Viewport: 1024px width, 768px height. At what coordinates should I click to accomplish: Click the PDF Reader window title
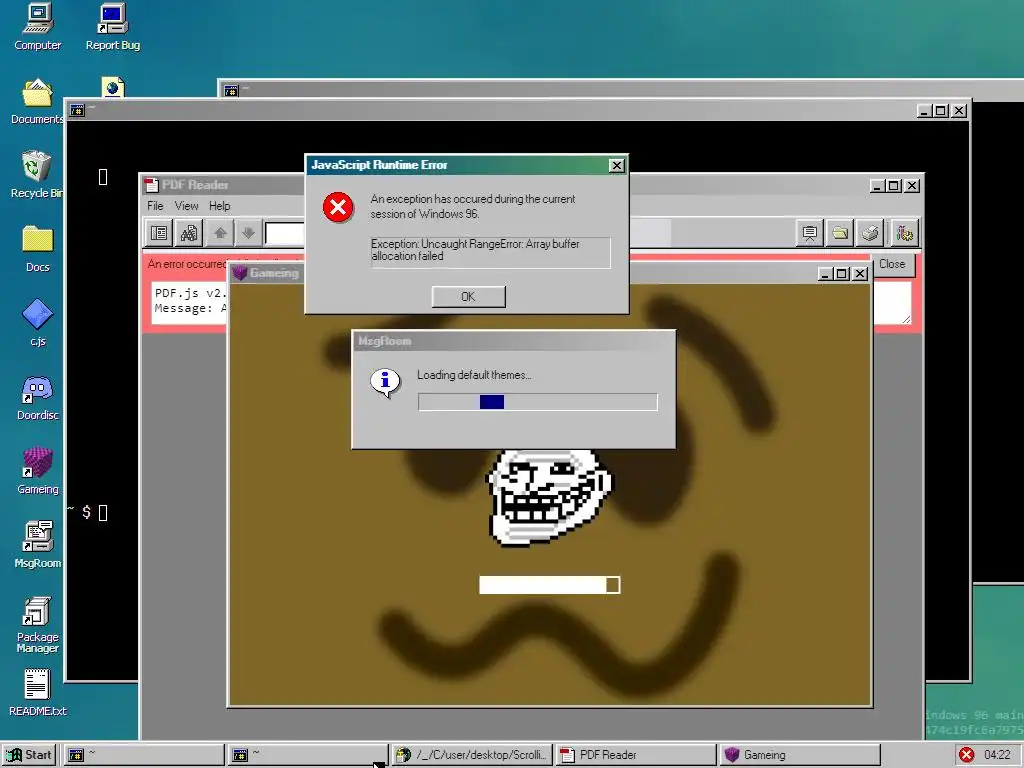[195, 185]
